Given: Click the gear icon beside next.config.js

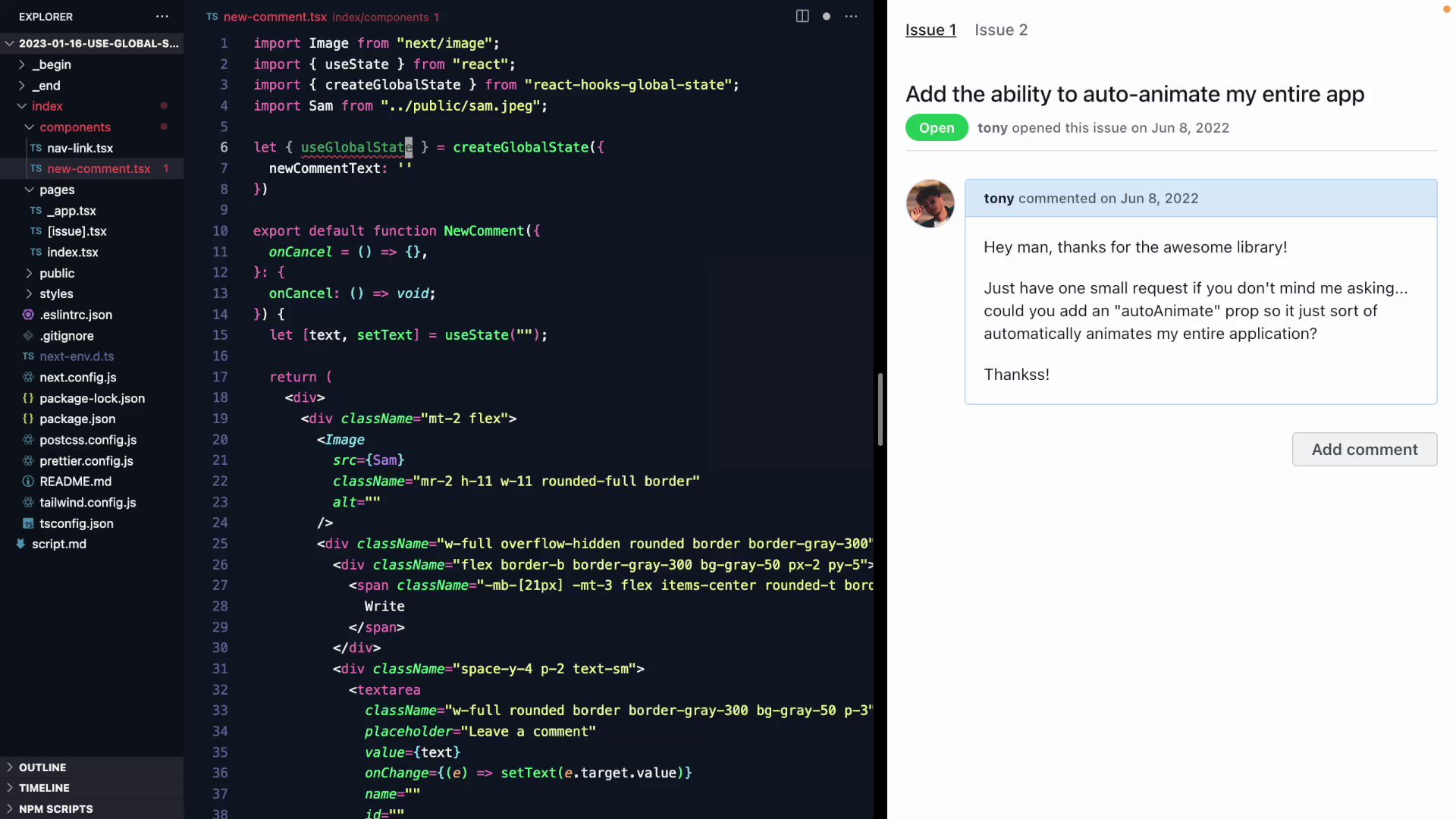Looking at the screenshot, I should pyautogui.click(x=27, y=377).
